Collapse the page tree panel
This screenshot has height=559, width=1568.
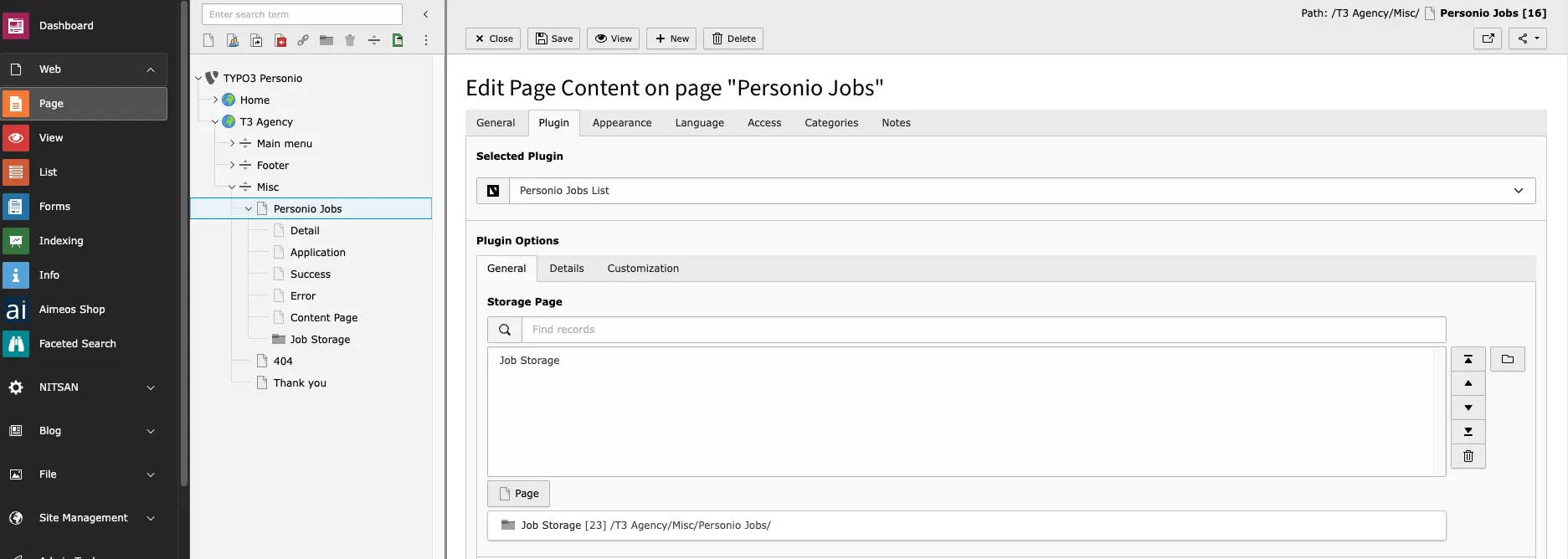pos(425,14)
